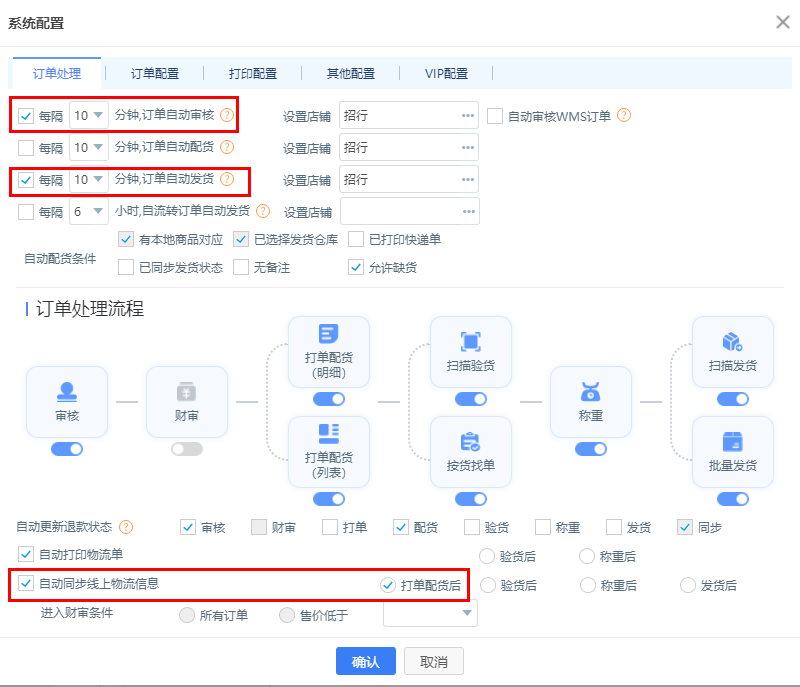This screenshot has height=687, width=800.
Task: Turn off the 审核 step switch
Action: pyautogui.click(x=67, y=449)
